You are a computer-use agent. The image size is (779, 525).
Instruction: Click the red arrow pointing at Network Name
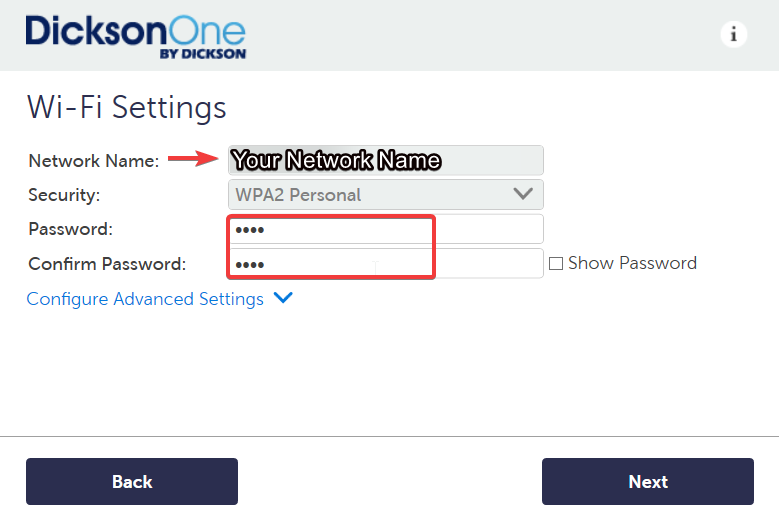click(x=193, y=159)
